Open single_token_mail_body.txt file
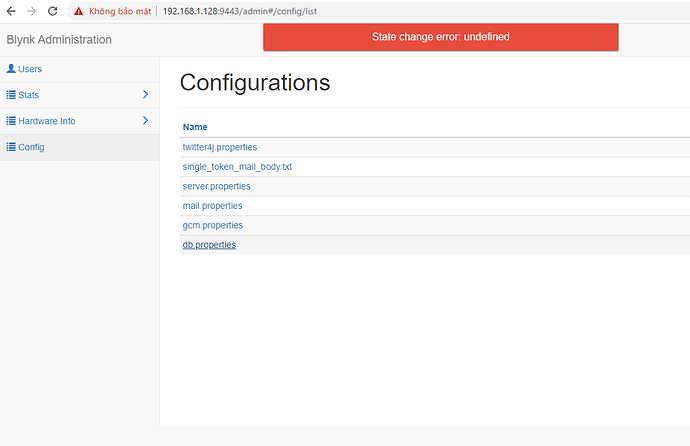Viewport: 690px width, 446px height. [x=237, y=167]
